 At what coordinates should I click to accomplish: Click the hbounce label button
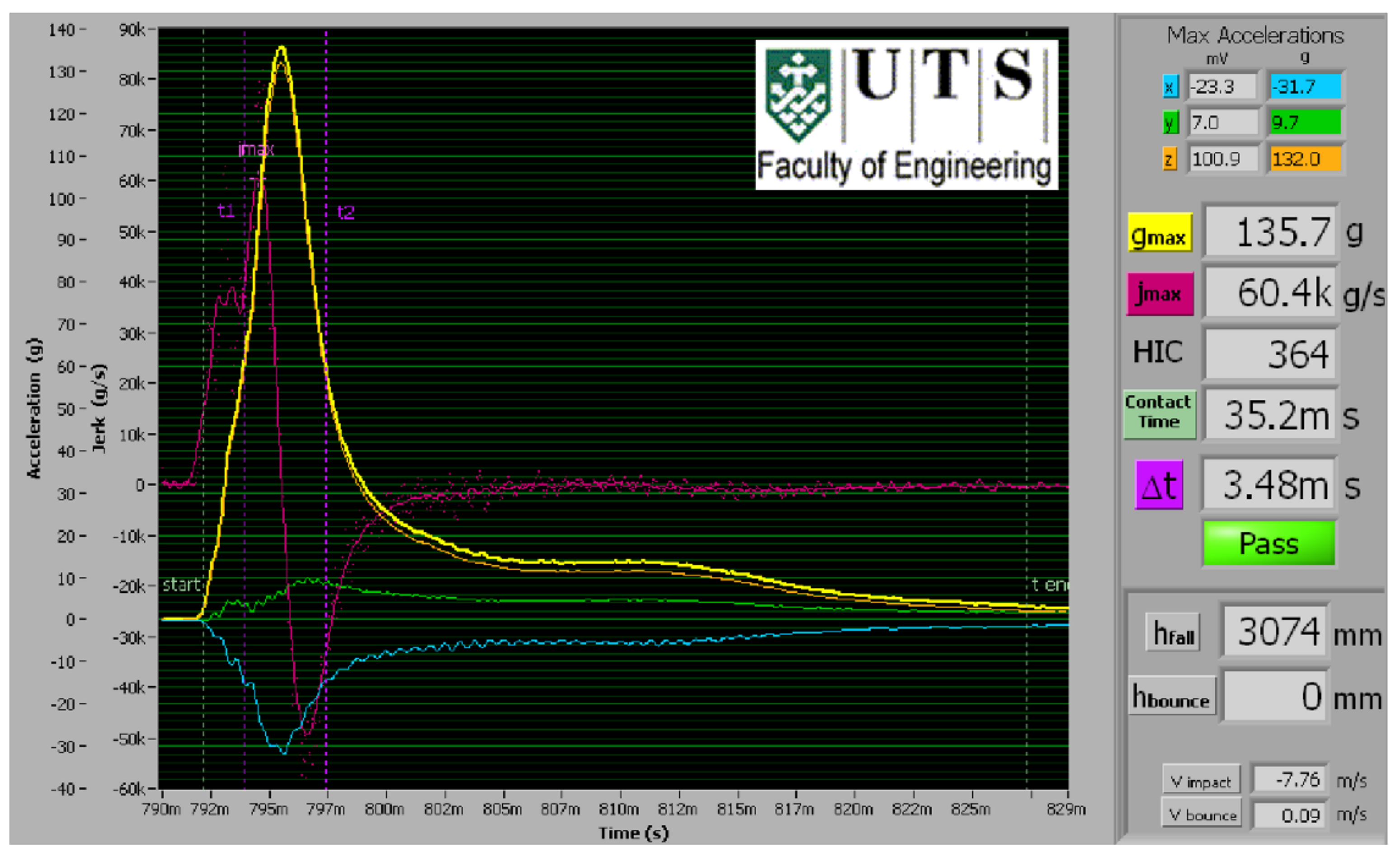1172,696
